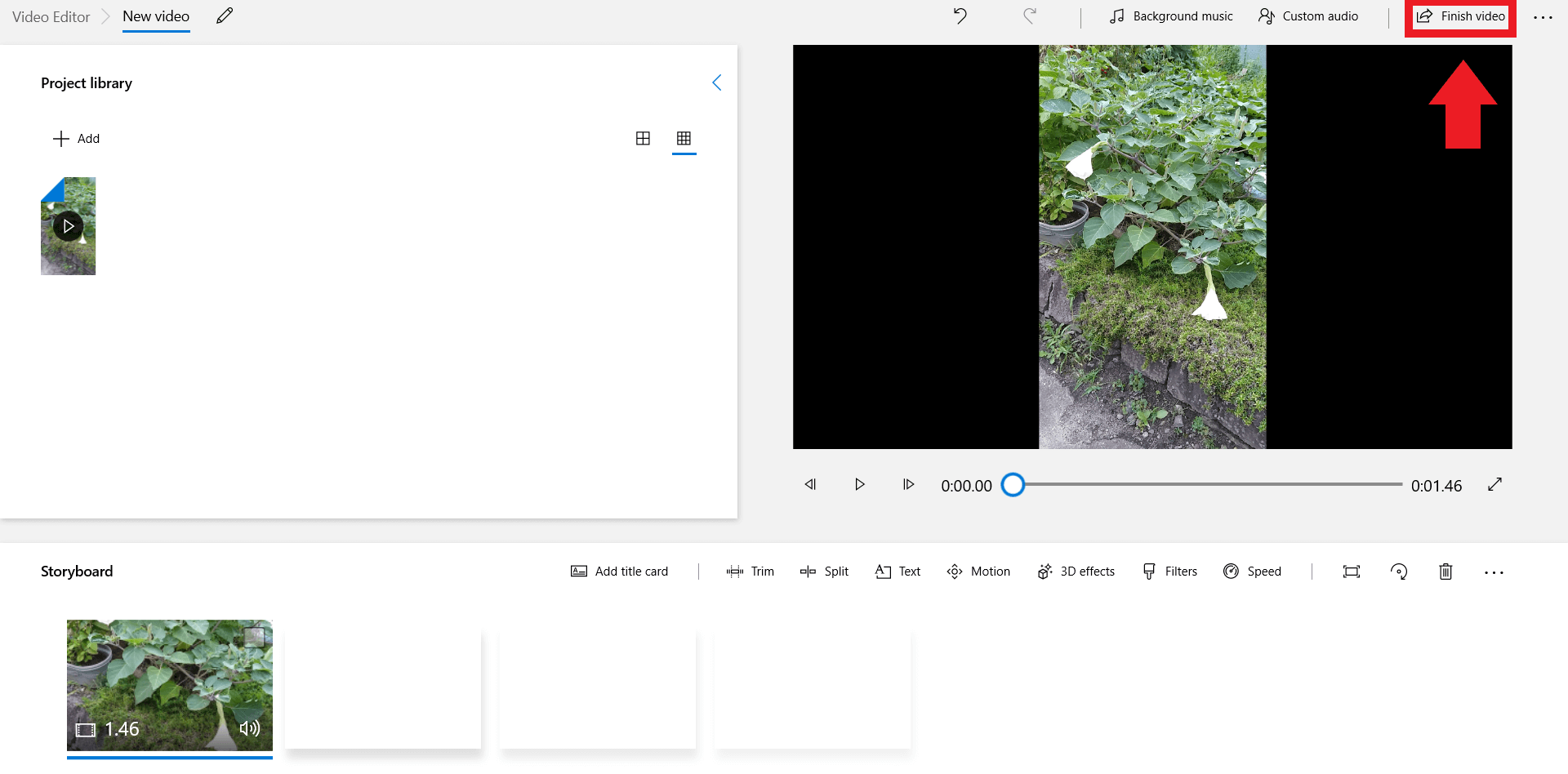Go back to Video Editor breadcrumb
The width and height of the screenshot is (1568, 774).
pyautogui.click(x=51, y=17)
